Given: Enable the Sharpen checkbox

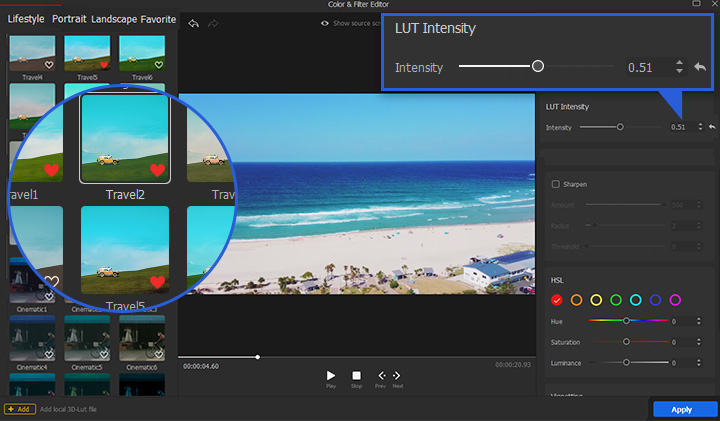Looking at the screenshot, I should (x=556, y=184).
